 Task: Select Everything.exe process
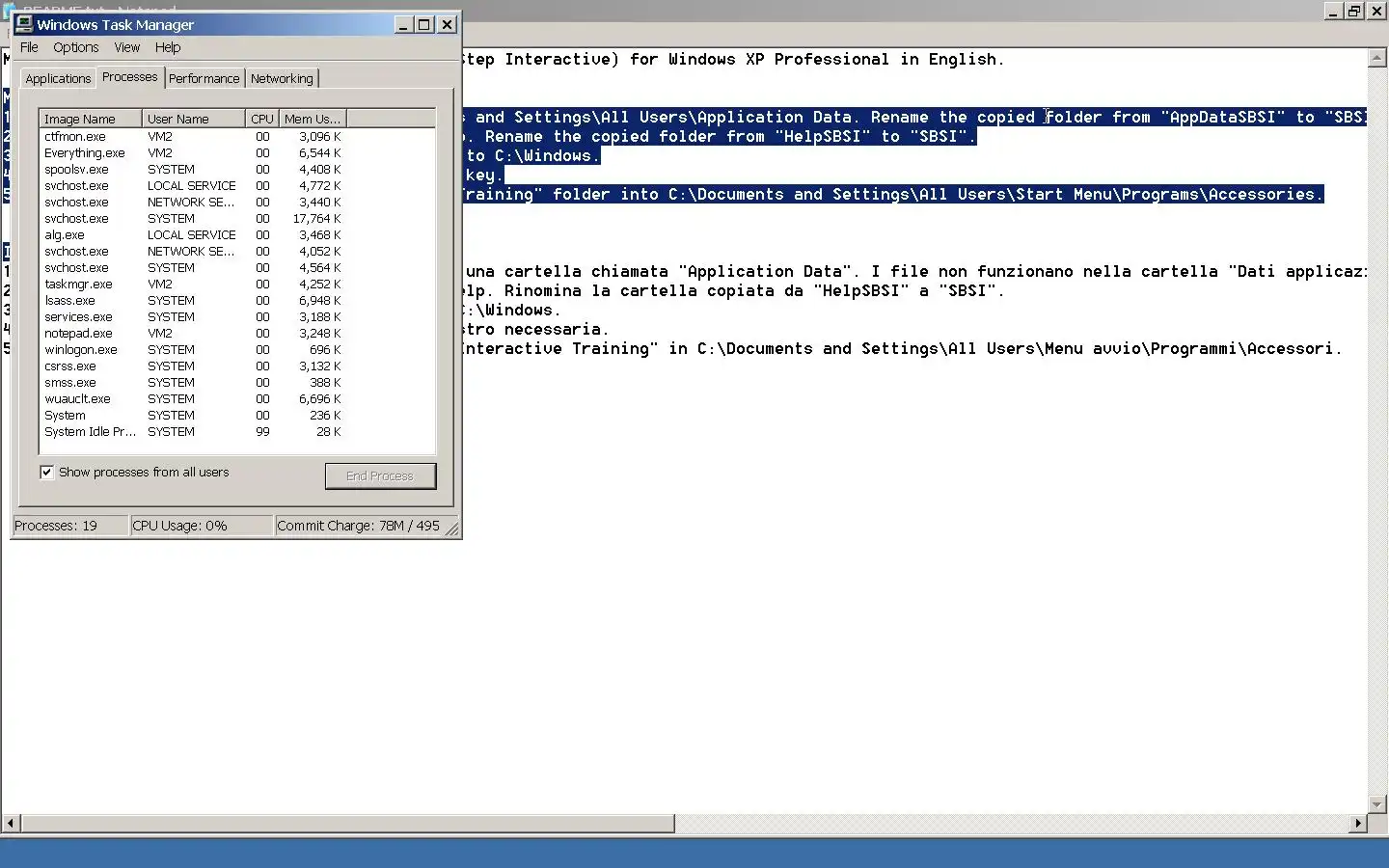click(x=193, y=153)
